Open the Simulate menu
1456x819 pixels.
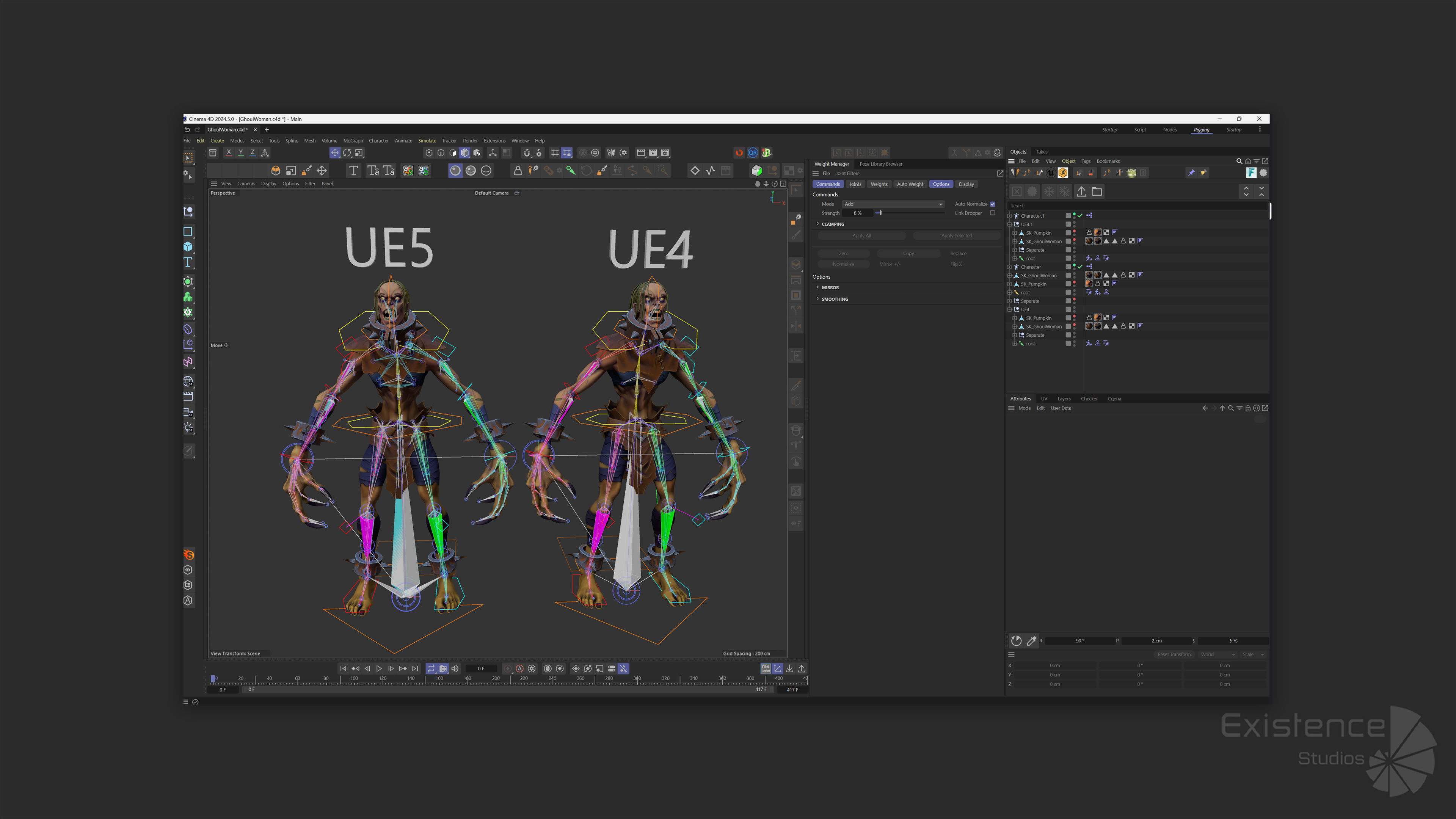tap(427, 141)
